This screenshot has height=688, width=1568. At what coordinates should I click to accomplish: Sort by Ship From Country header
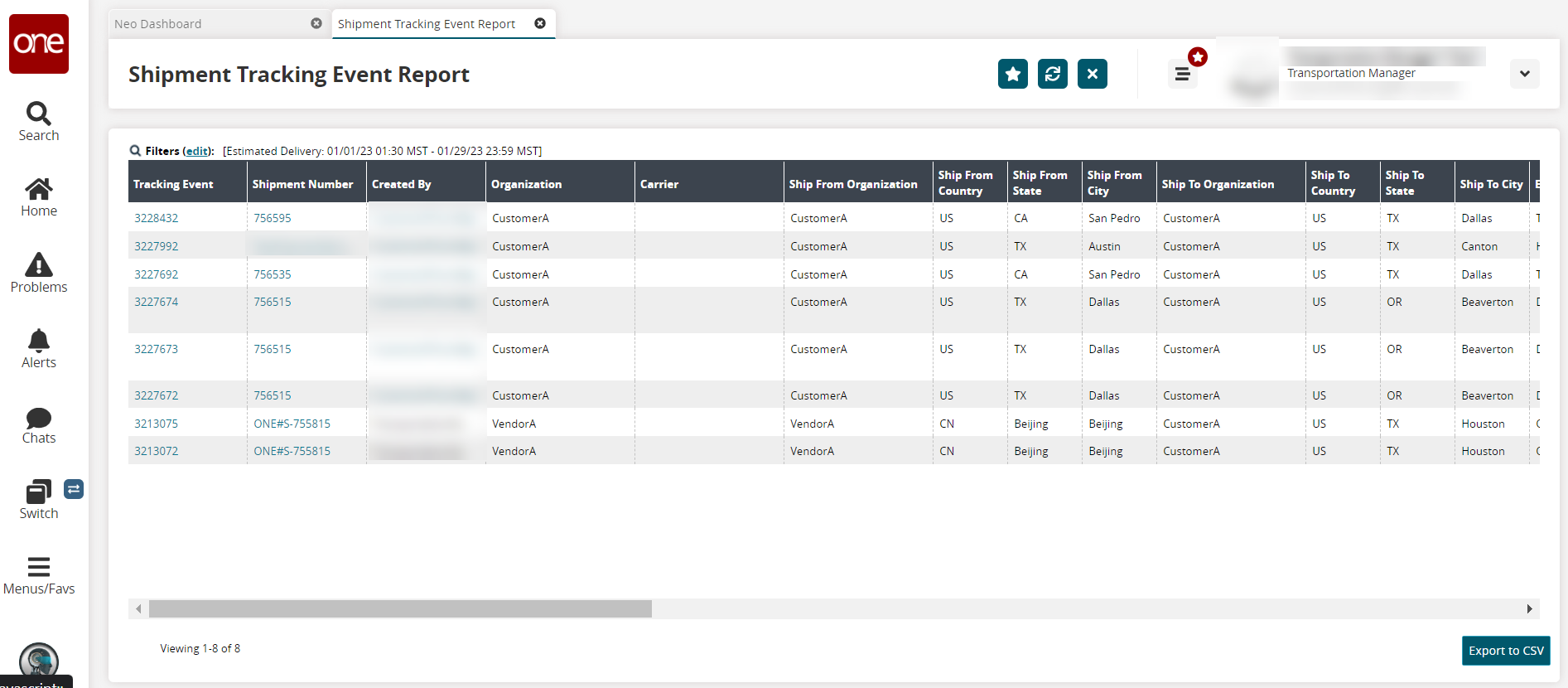[970, 182]
